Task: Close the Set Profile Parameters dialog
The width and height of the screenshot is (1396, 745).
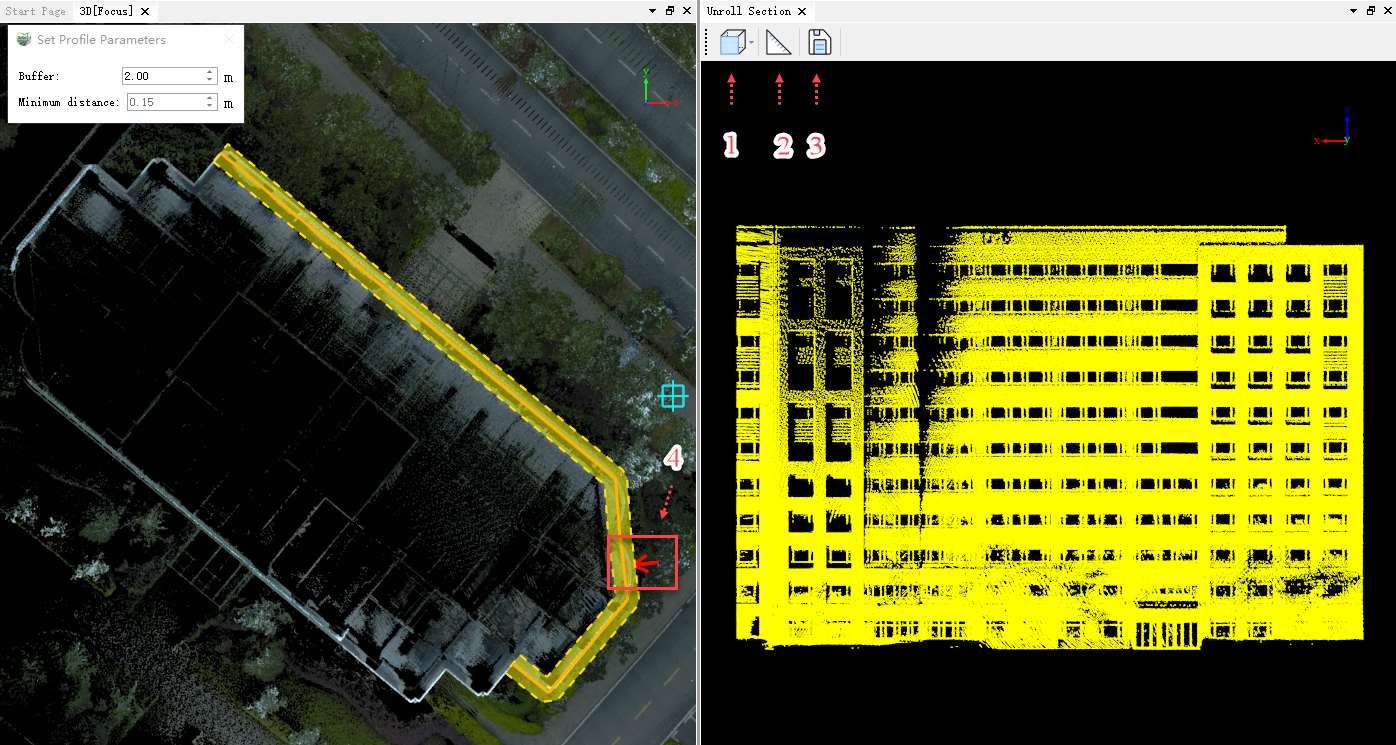Action: click(229, 40)
